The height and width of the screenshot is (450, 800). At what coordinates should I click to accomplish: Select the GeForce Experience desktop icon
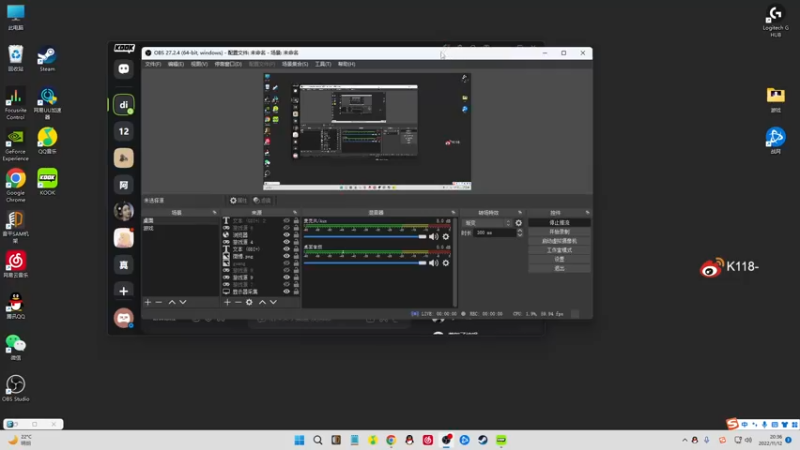tap(15, 145)
